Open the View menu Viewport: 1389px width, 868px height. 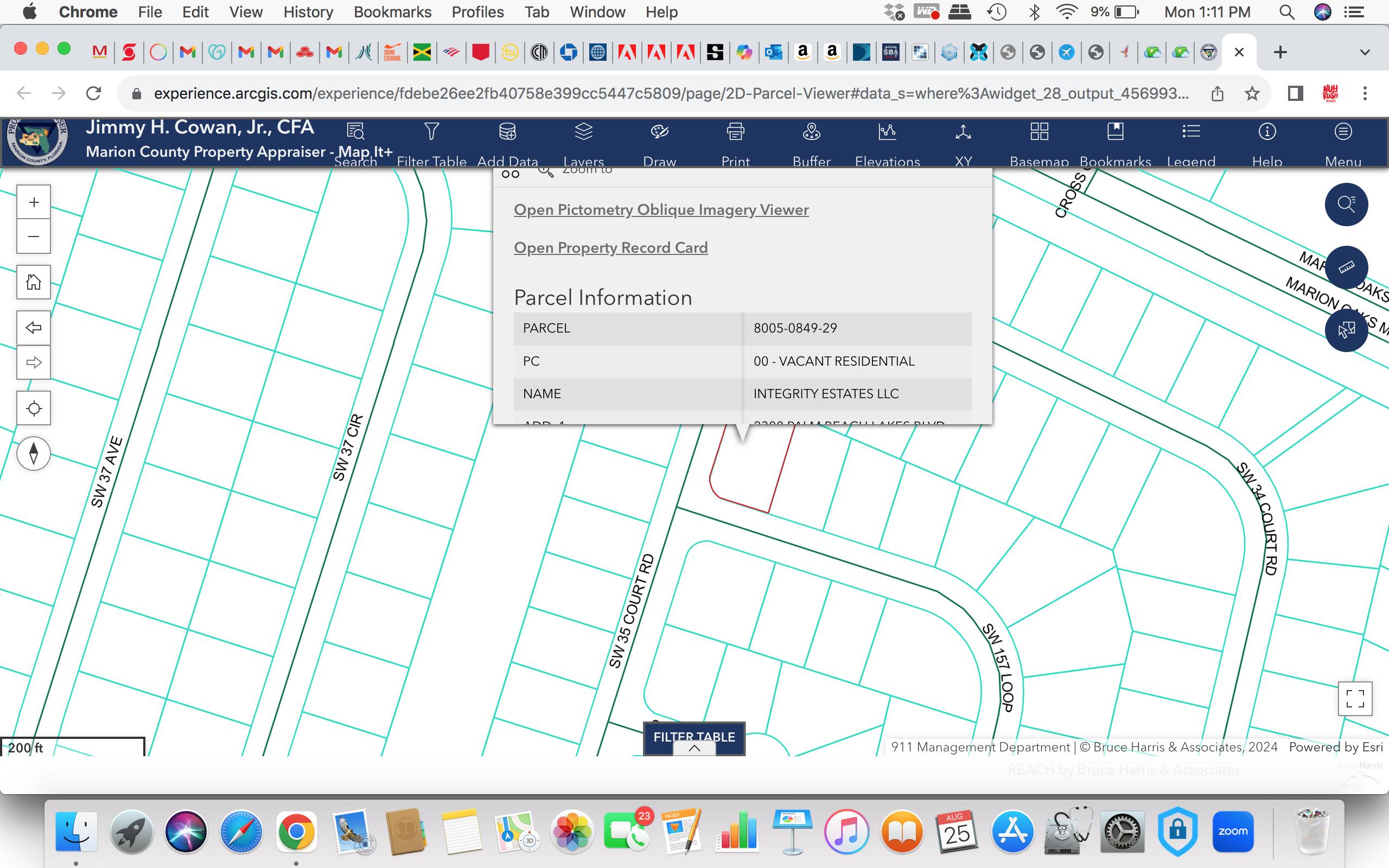pos(246,12)
